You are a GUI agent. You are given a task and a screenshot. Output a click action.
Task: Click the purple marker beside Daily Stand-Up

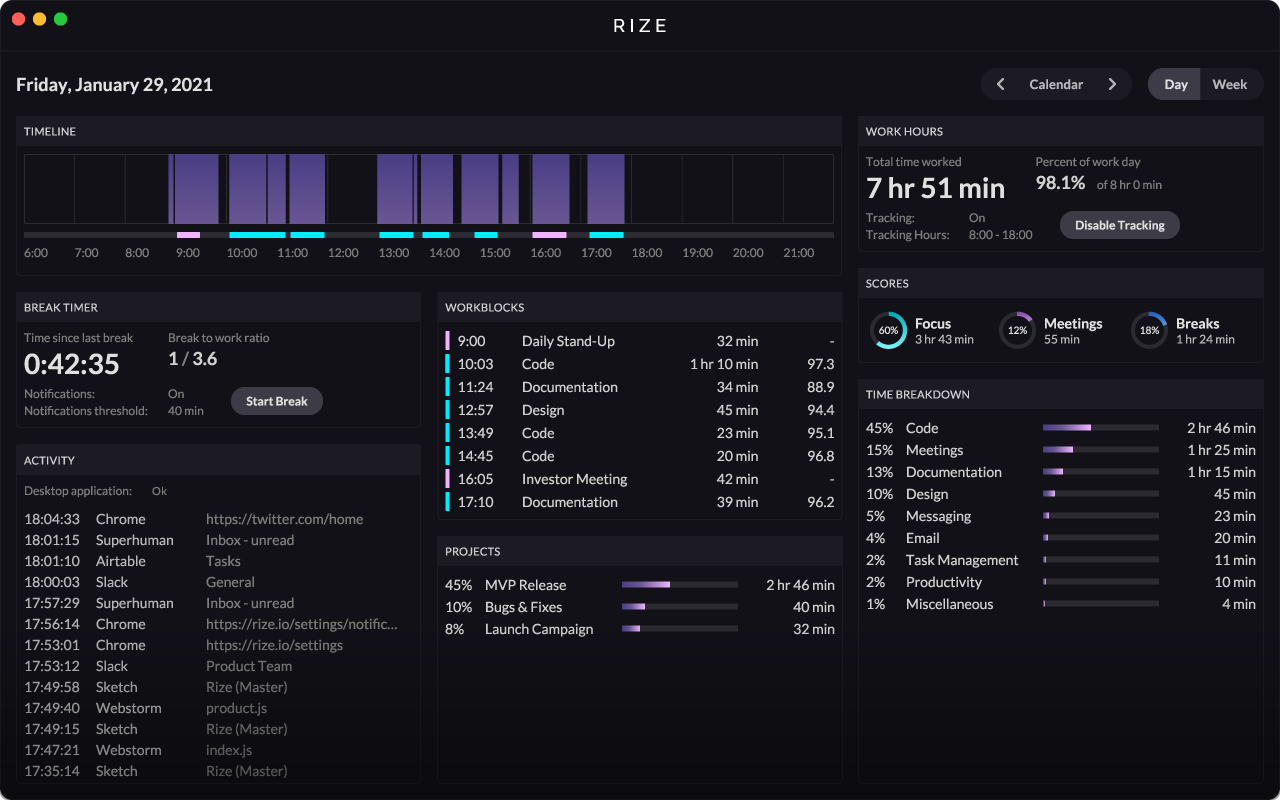450,341
